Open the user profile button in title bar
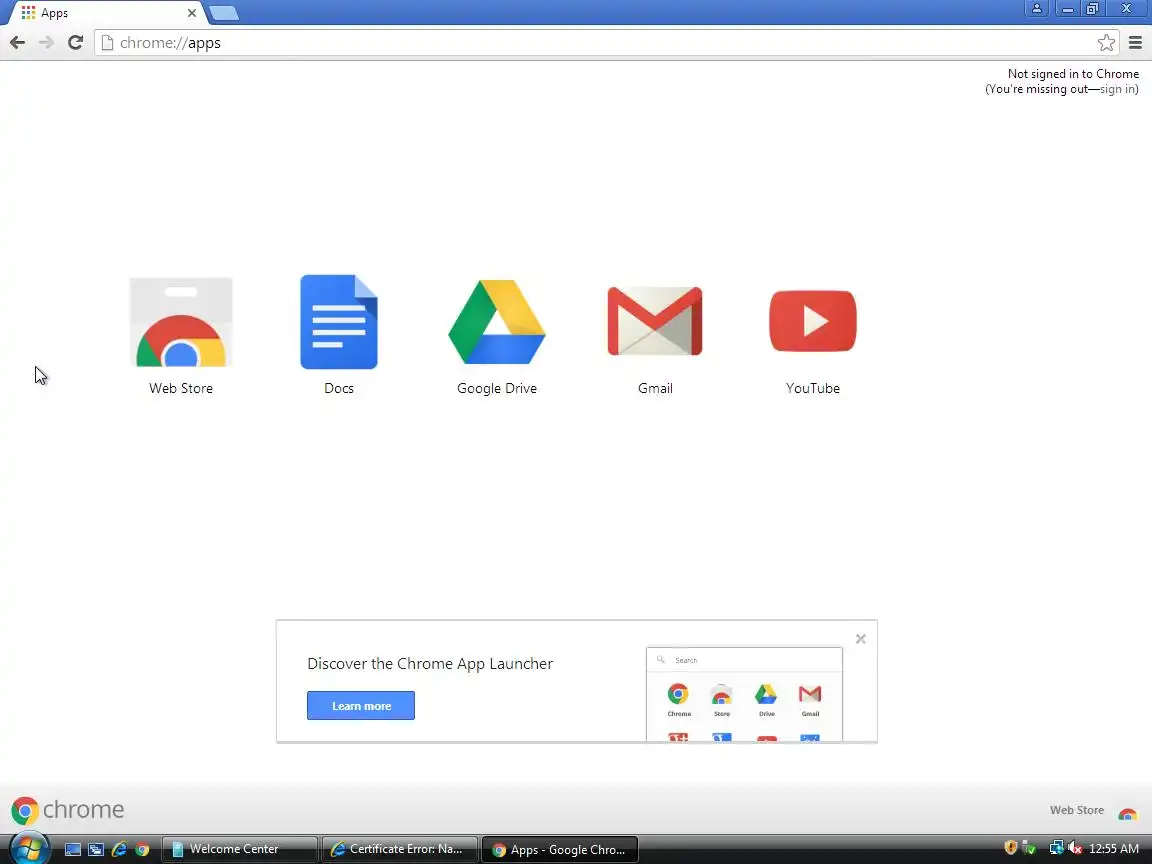This screenshot has height=864, width=1152. coord(1037,8)
